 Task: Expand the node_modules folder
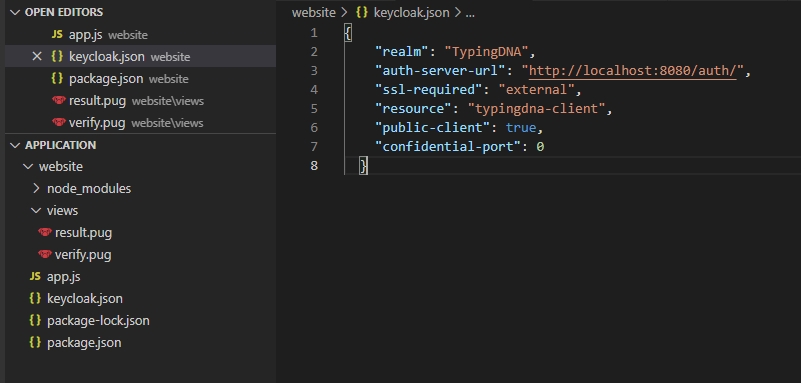pos(36,188)
